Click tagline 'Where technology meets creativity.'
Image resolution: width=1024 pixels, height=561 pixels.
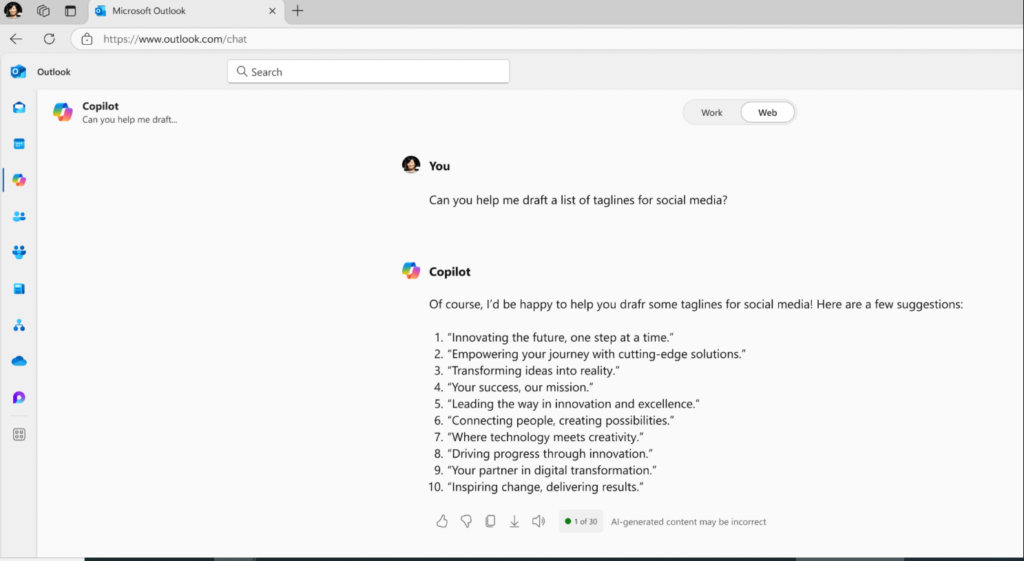click(x=545, y=438)
